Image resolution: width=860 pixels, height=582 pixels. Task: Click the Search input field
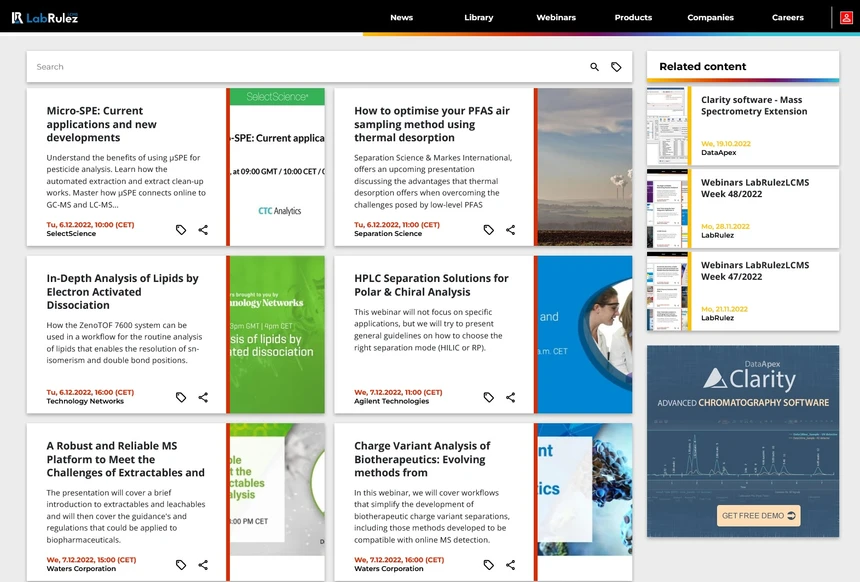(307, 67)
